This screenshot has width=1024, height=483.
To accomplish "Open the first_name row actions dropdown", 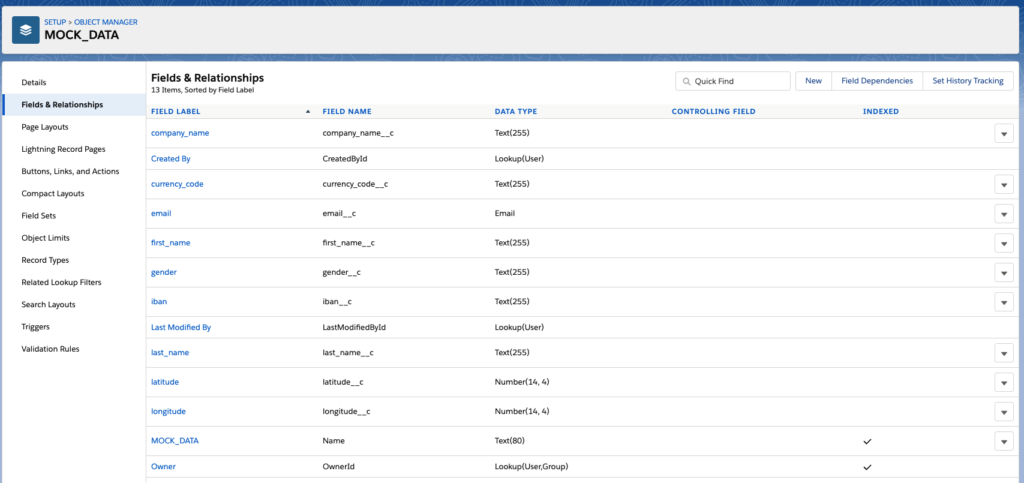I will click(1004, 243).
